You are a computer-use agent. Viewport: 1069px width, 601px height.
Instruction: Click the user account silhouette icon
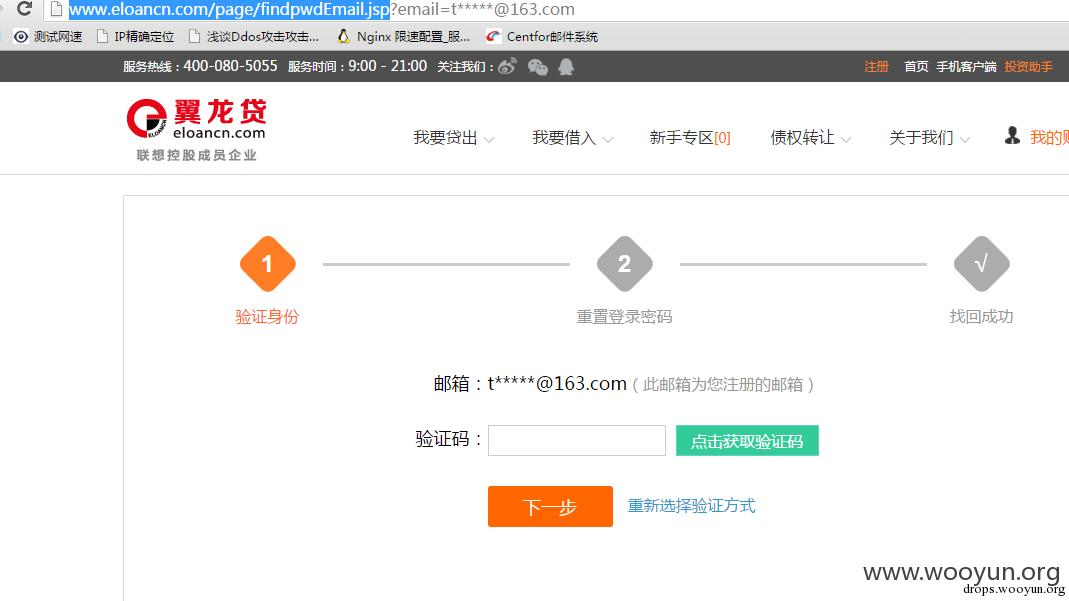tap(1012, 136)
